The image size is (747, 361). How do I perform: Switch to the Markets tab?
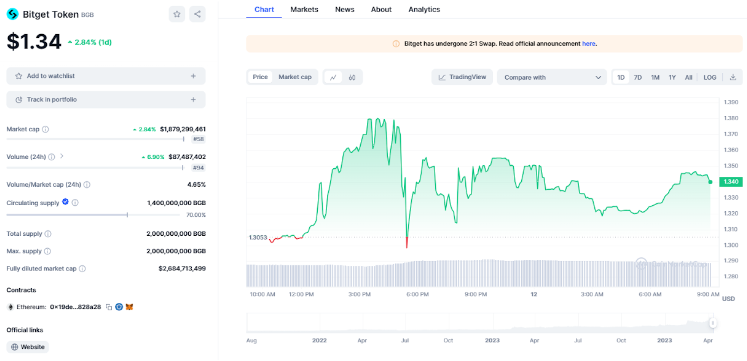304,10
